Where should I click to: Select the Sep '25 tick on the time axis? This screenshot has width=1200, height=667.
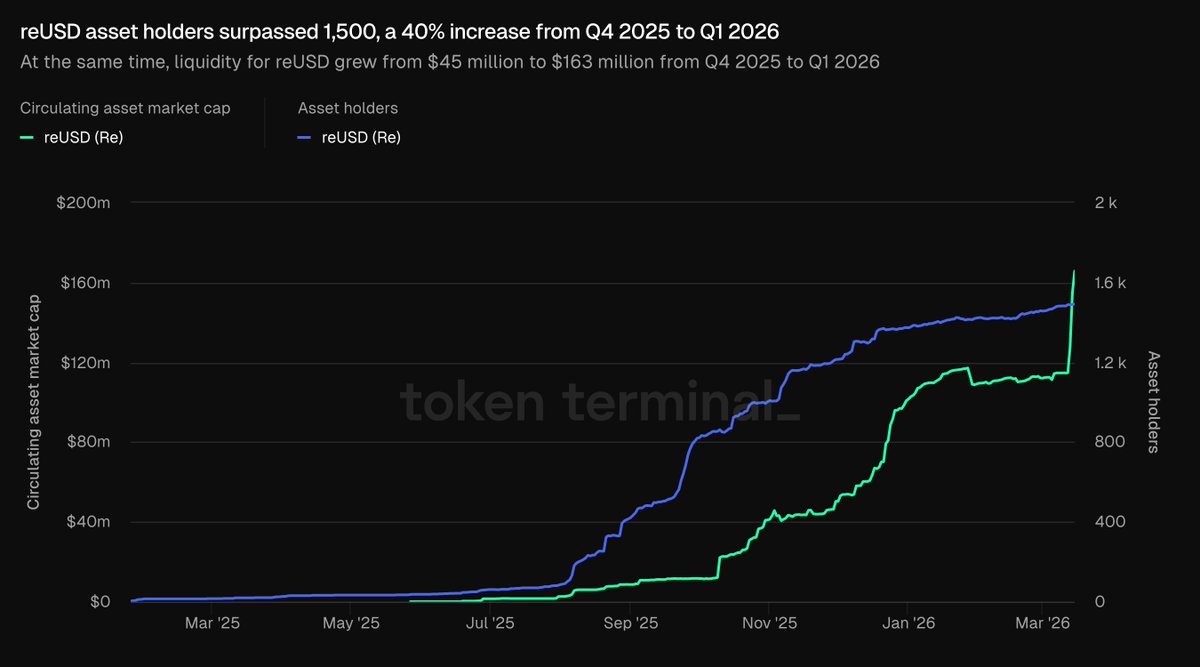(x=630, y=623)
